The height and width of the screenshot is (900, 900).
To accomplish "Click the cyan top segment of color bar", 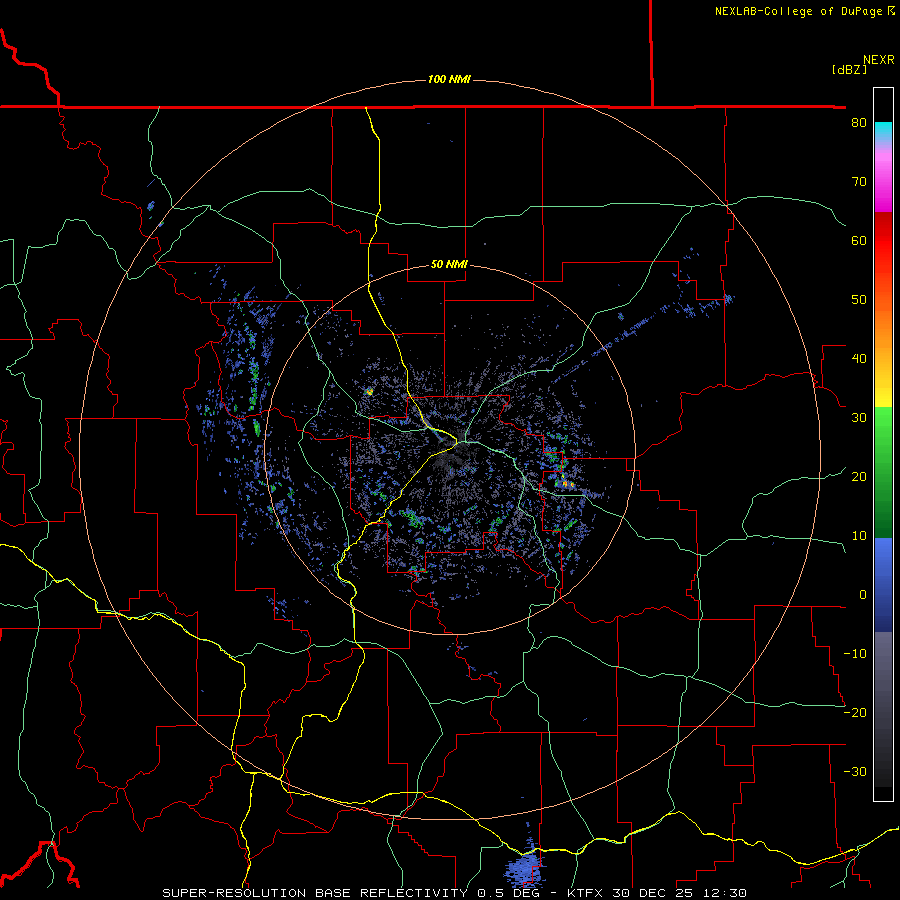I will point(883,131).
